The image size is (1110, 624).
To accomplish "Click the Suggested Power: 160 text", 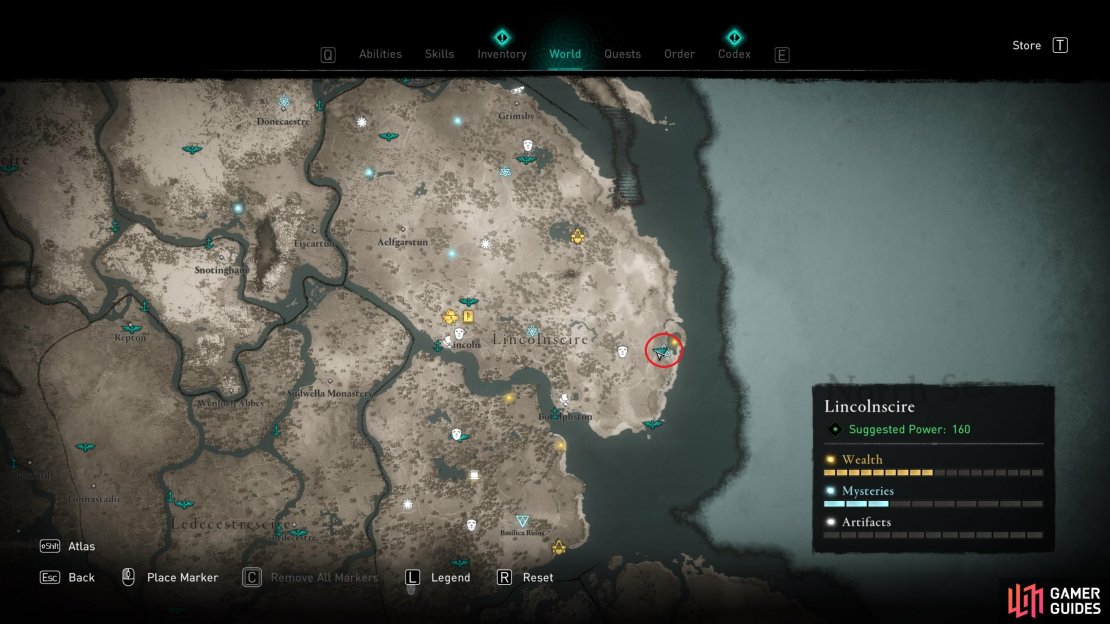I will (910, 429).
